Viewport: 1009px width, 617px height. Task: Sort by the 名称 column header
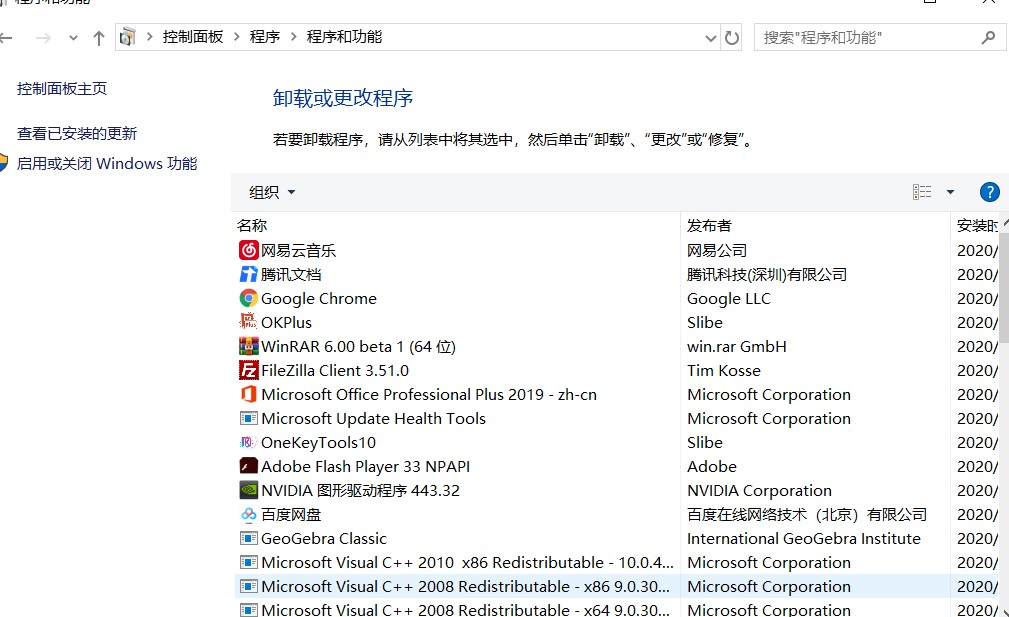pyautogui.click(x=252, y=225)
